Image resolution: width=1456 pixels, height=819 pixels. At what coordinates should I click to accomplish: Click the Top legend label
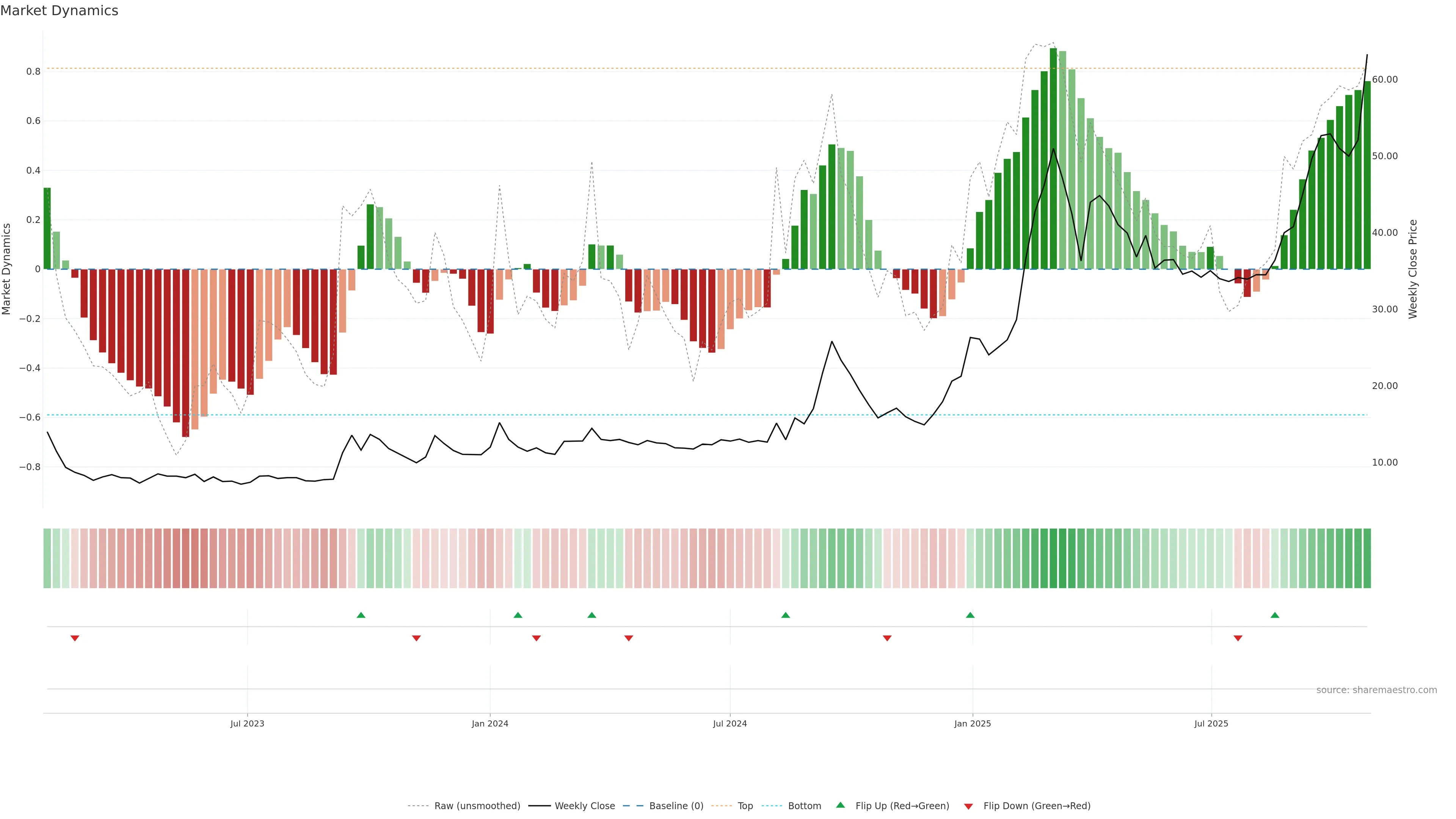pos(745,806)
